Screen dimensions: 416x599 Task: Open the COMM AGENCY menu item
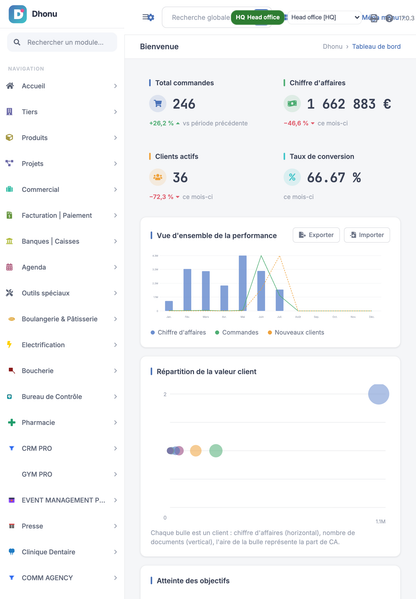(x=62, y=578)
